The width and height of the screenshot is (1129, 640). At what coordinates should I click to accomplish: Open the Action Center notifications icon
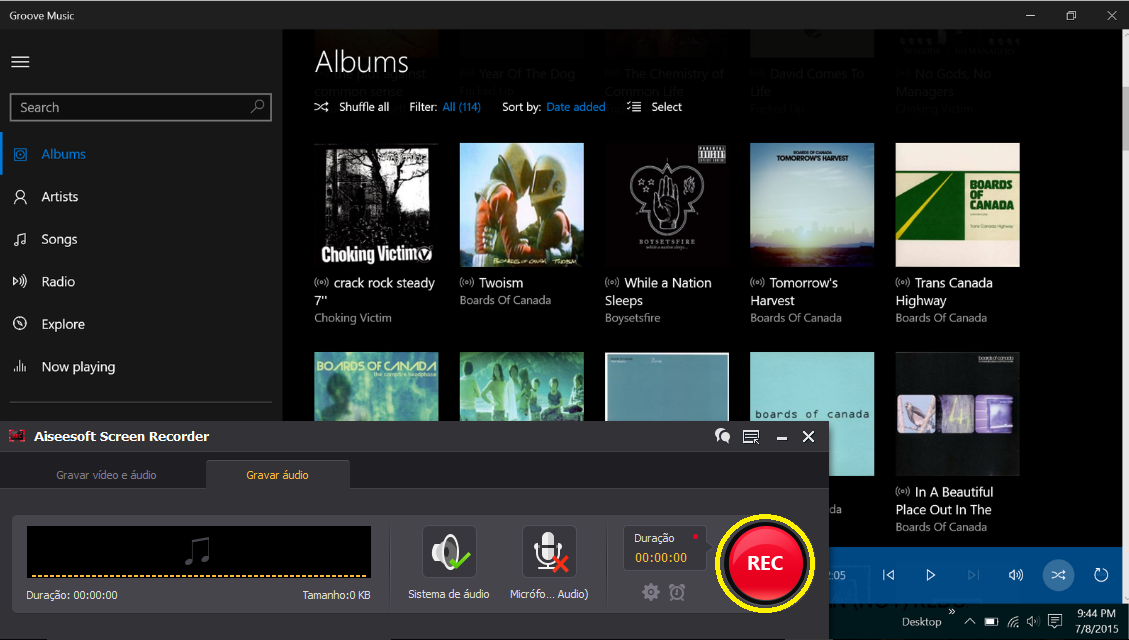click(1055, 621)
